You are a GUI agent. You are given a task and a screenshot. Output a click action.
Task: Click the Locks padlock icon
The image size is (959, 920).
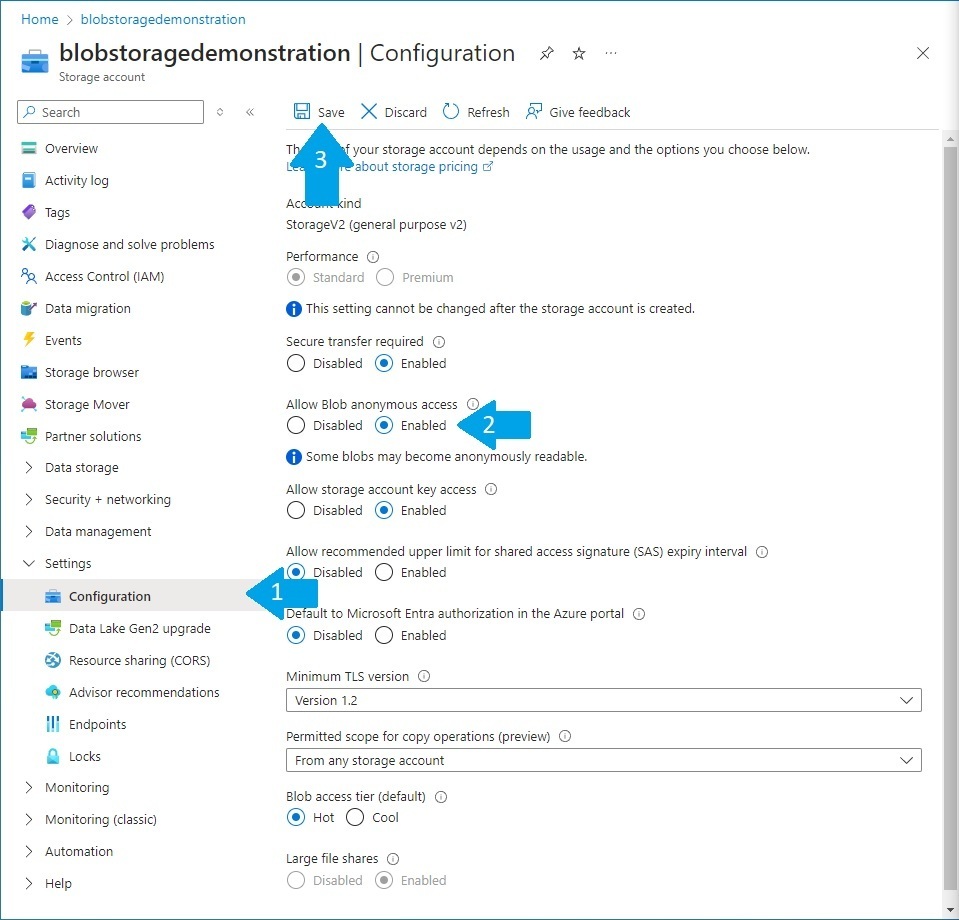pyautogui.click(x=53, y=756)
